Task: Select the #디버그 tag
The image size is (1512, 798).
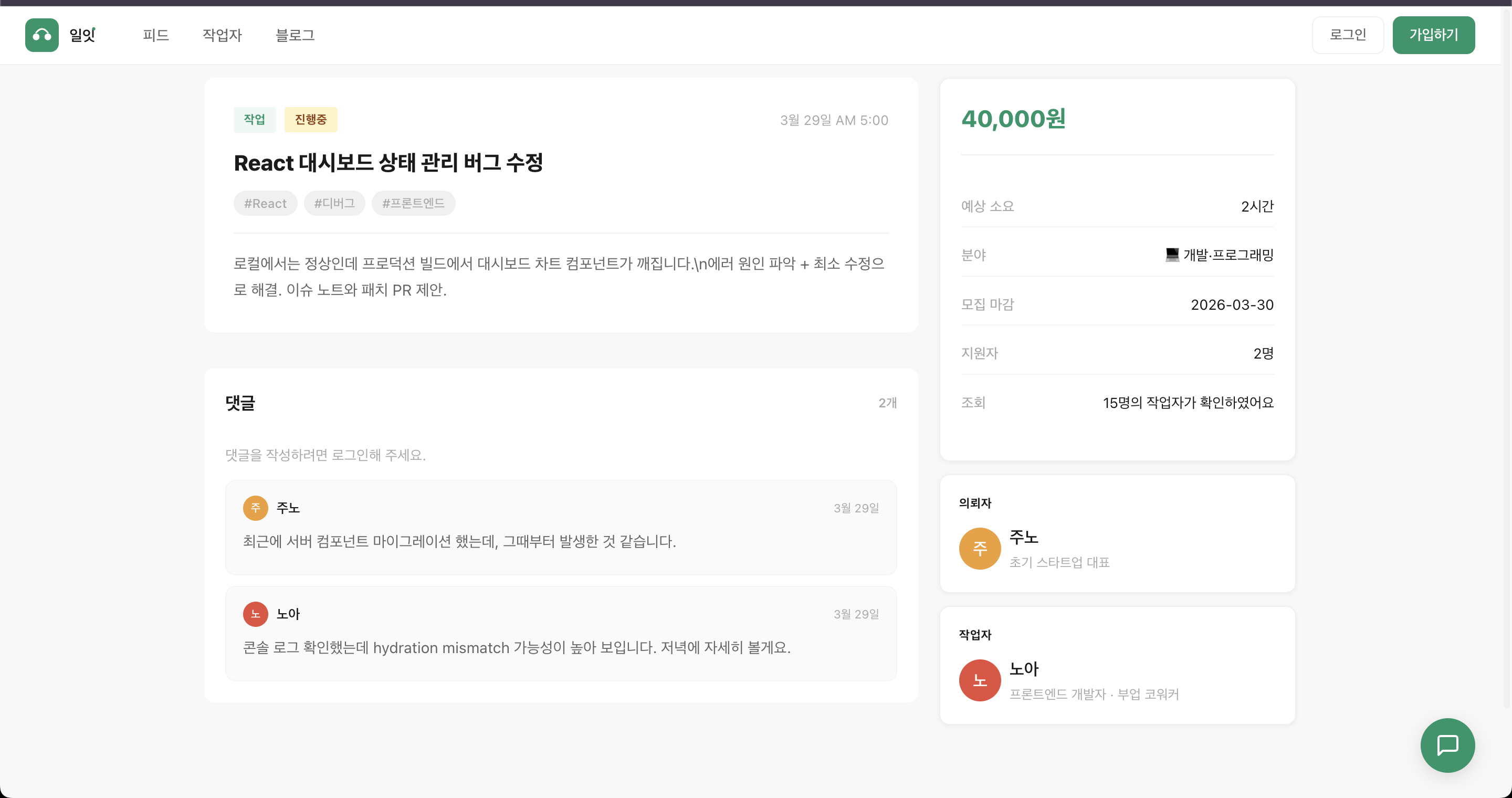Action: pyautogui.click(x=334, y=203)
